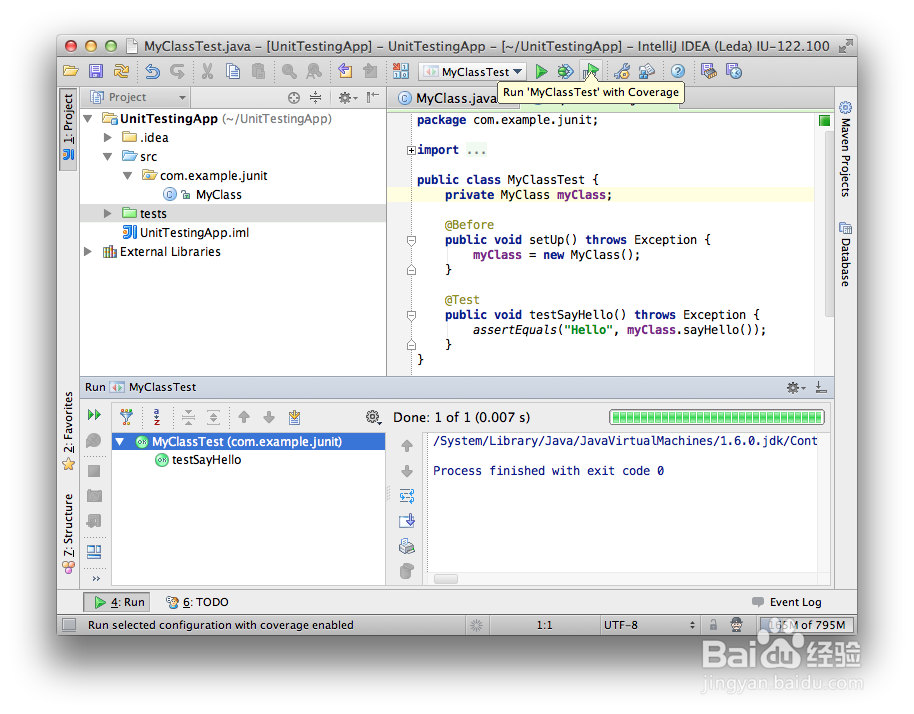Screen dimensions: 914x714
Task: Switch to the MyClass.java editor tab
Action: [450, 99]
